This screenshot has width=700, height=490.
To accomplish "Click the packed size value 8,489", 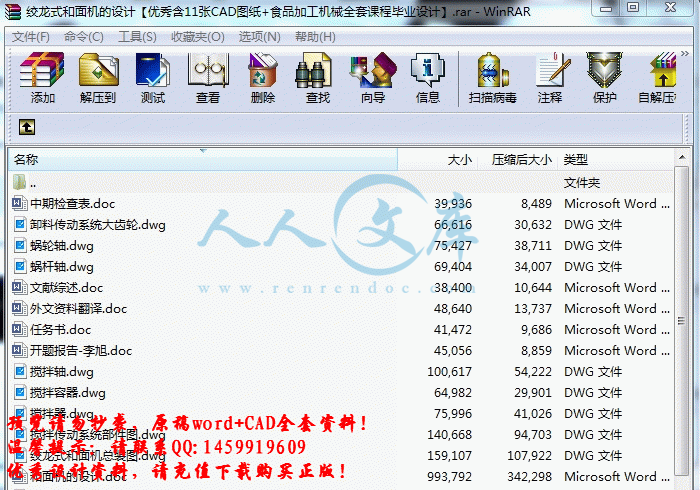I will tap(536, 204).
